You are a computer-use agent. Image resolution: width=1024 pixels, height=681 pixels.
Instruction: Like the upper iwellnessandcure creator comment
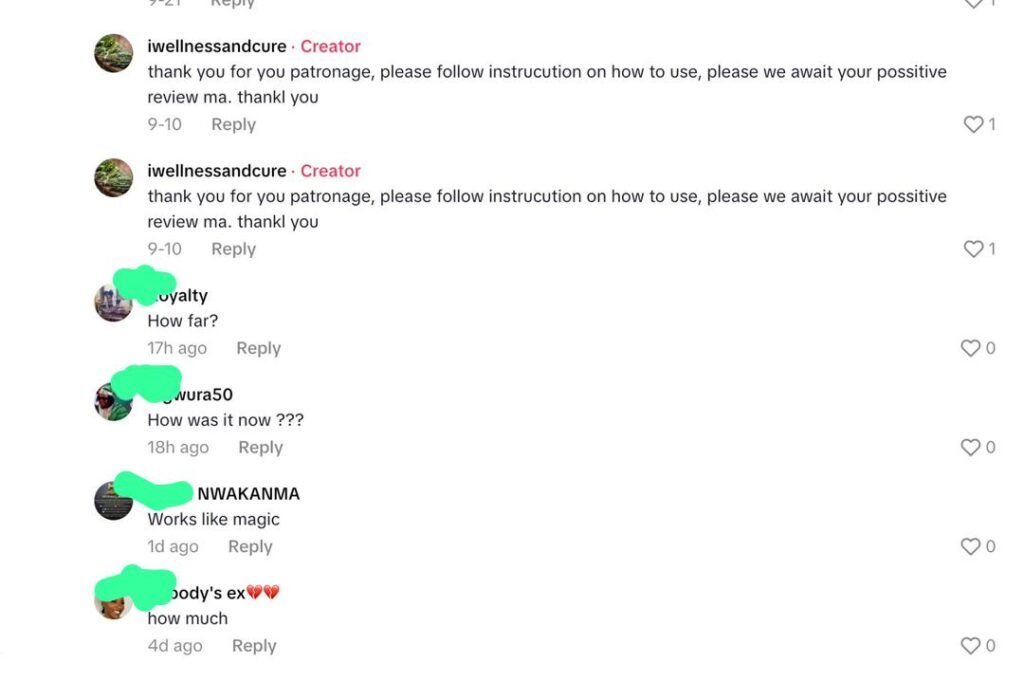[973, 124]
